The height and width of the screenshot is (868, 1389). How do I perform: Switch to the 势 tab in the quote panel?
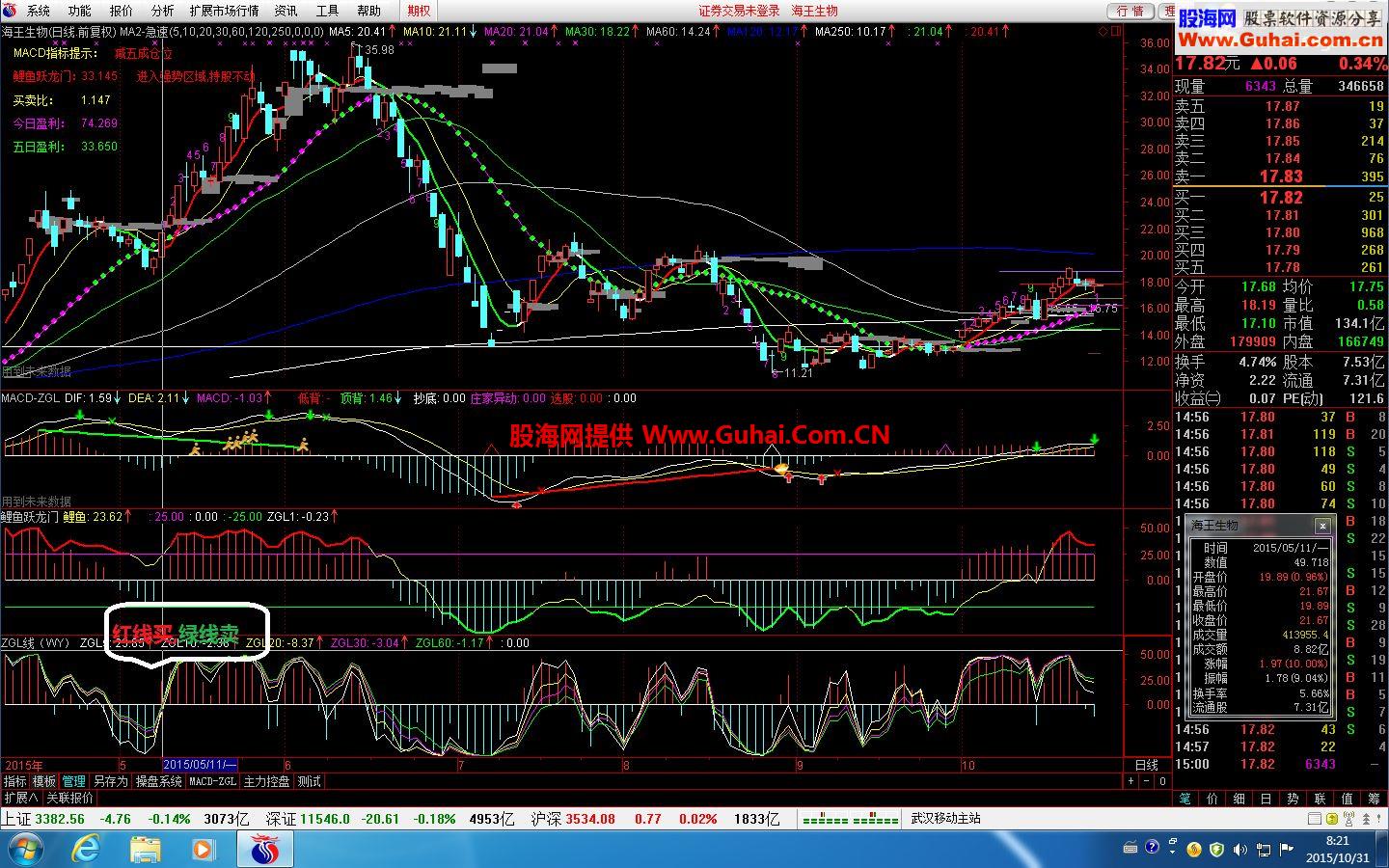pos(1294,799)
